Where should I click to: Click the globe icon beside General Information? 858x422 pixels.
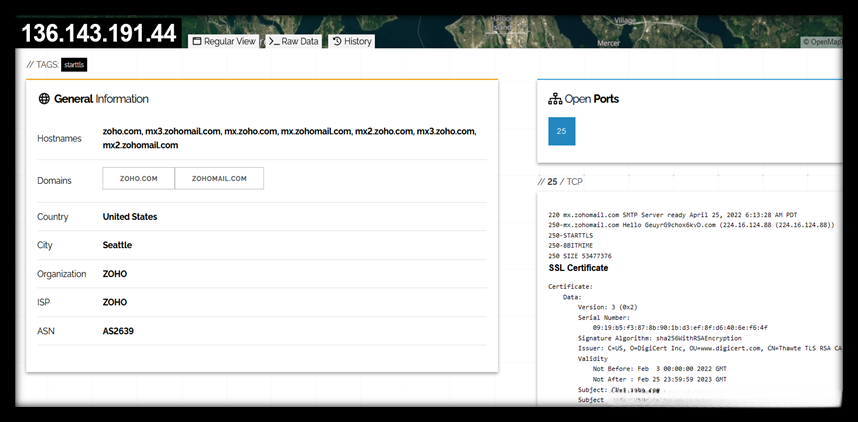pyautogui.click(x=44, y=99)
